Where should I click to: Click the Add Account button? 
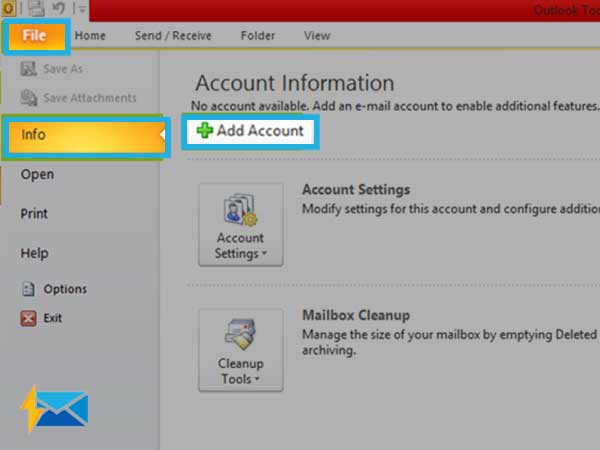click(251, 132)
